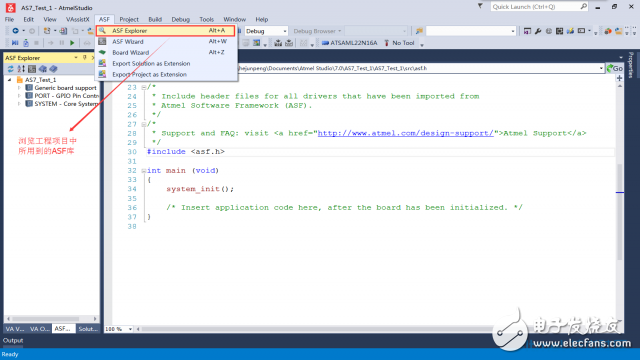Choose Export Project as Extension
The height and width of the screenshot is (360, 640).
pos(167,75)
